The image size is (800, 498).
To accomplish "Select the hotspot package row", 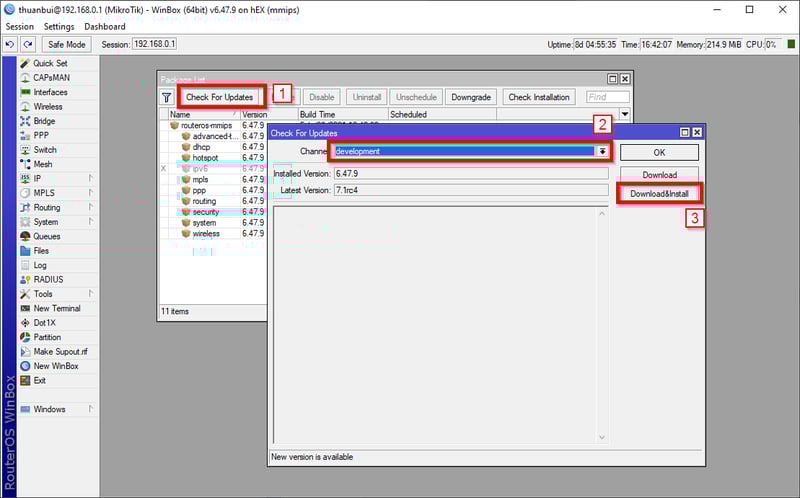I will coord(205,157).
